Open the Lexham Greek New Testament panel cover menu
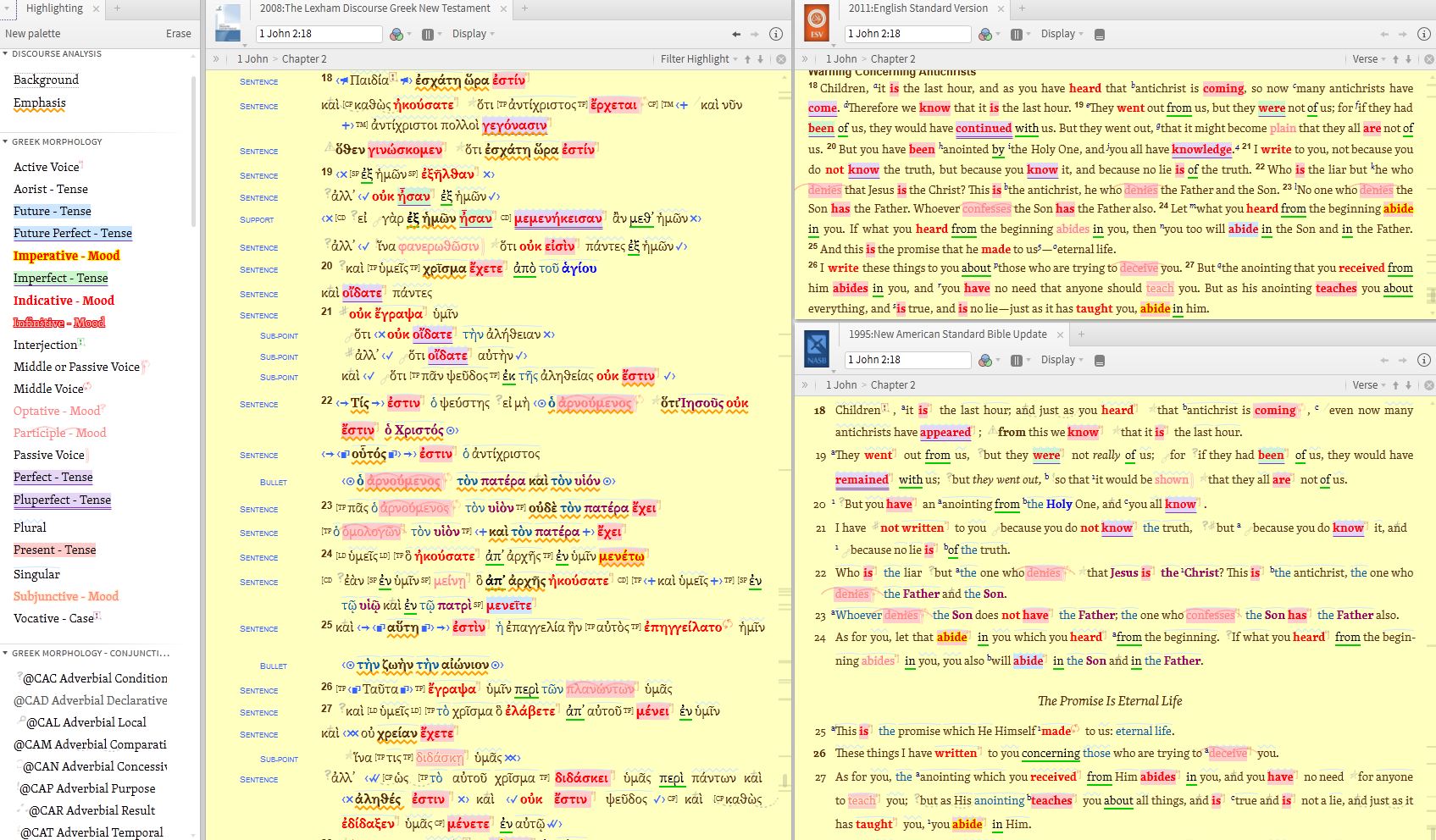This screenshot has height=840, width=1436. pos(228,23)
